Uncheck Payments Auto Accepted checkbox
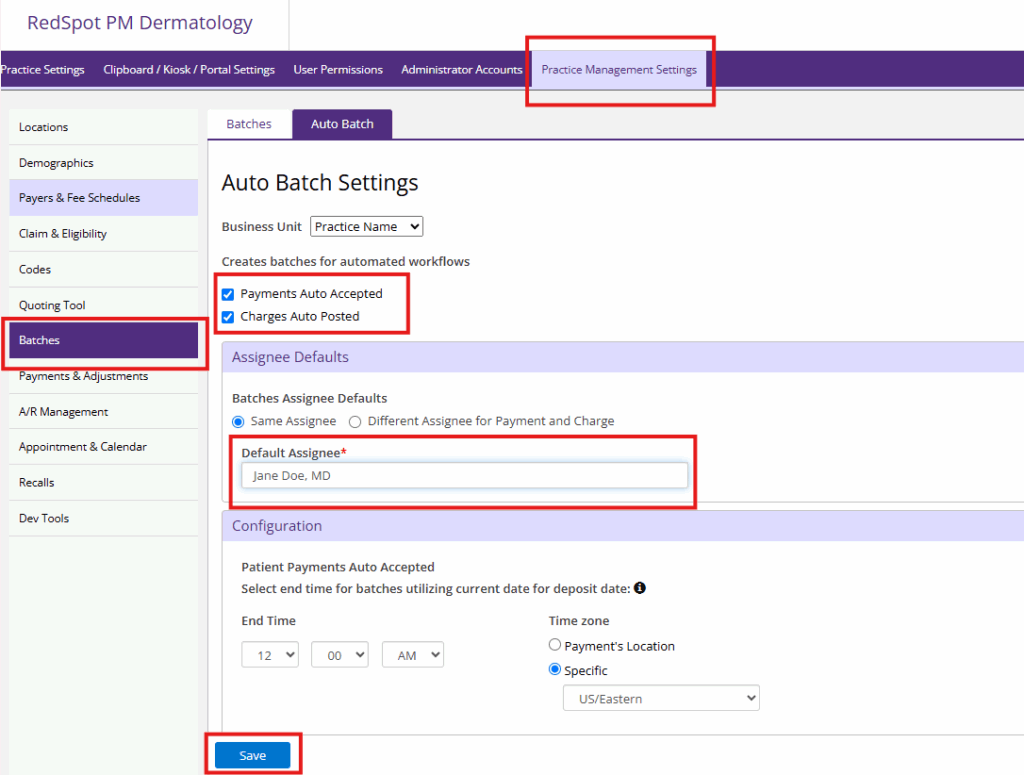 coord(228,294)
